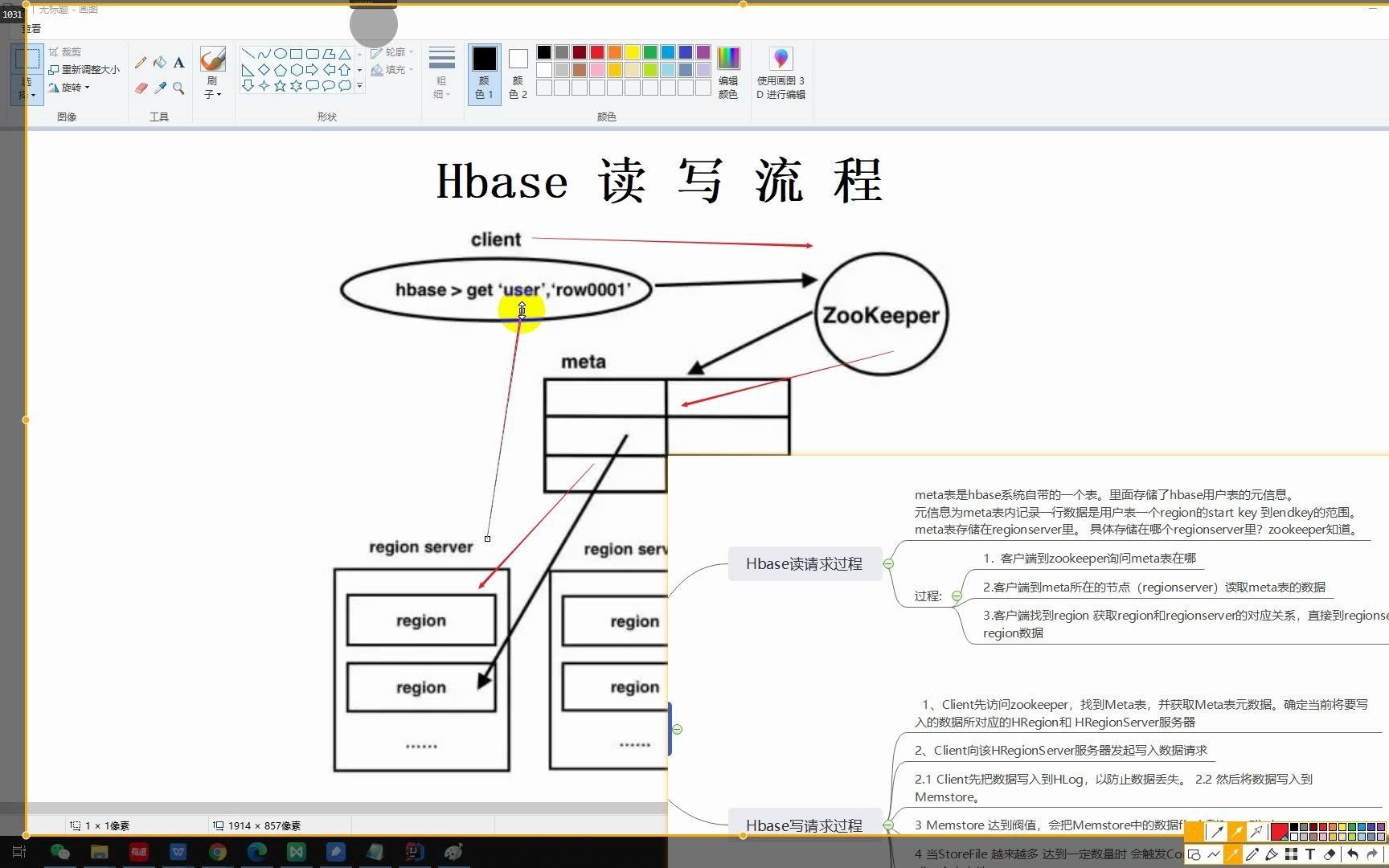Select the highlighter tool in annotation toolbar

coord(1272,854)
